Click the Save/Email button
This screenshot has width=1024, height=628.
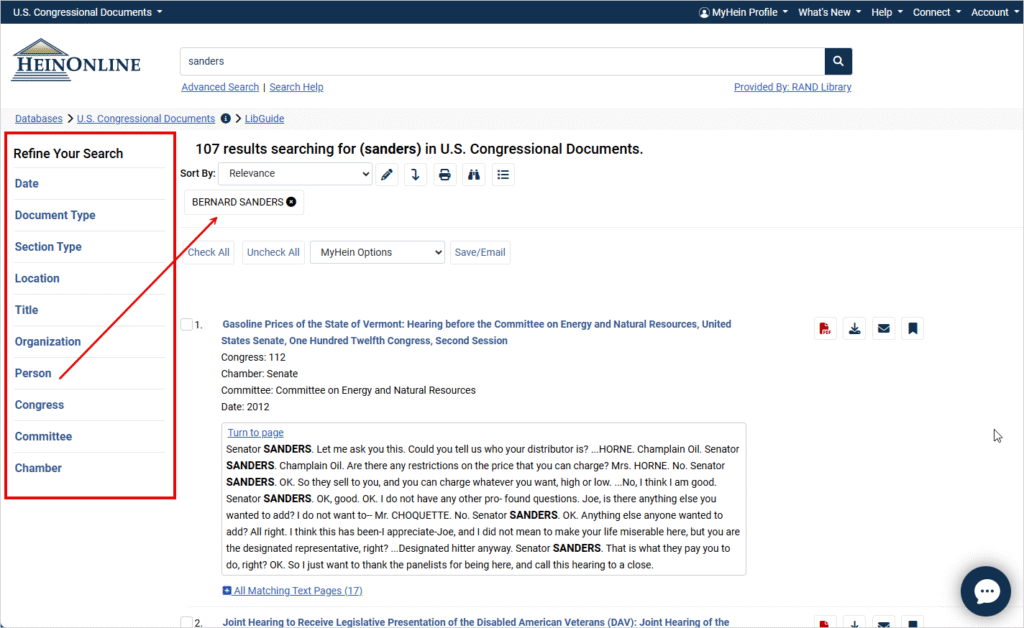pos(480,253)
